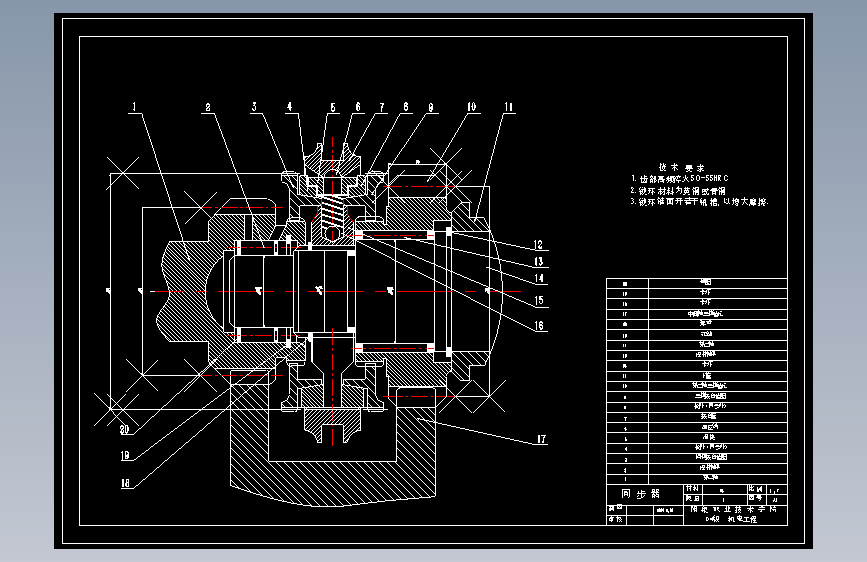Click part callout number 4
Viewport: 867px width, 562px height.
[289, 106]
